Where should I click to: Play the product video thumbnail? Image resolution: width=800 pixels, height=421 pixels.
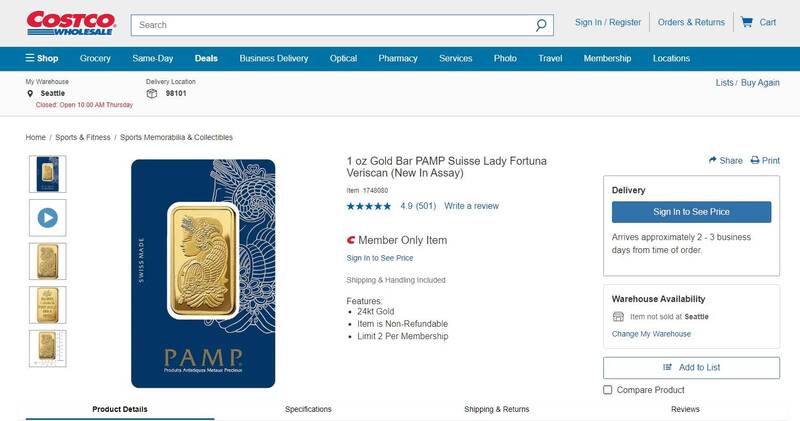click(x=47, y=217)
